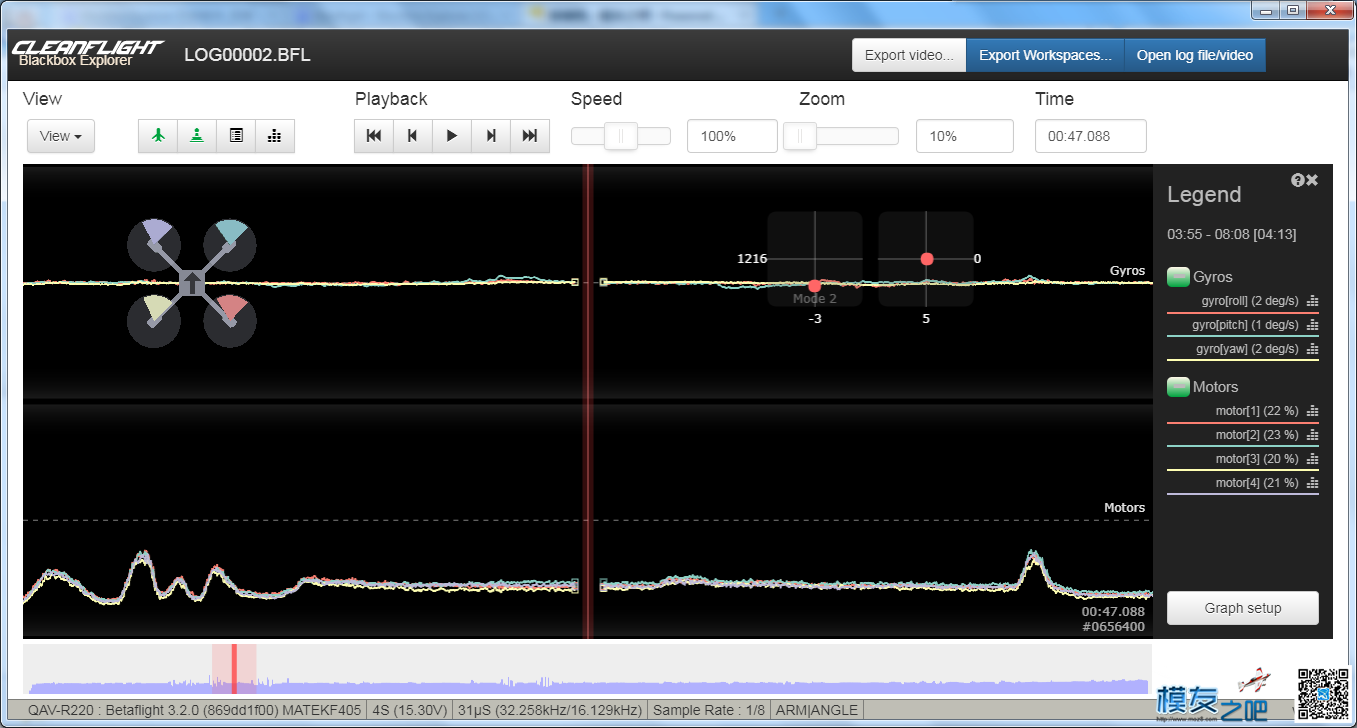Click red marker in overview timeline
1357x728 pixels.
[234, 669]
